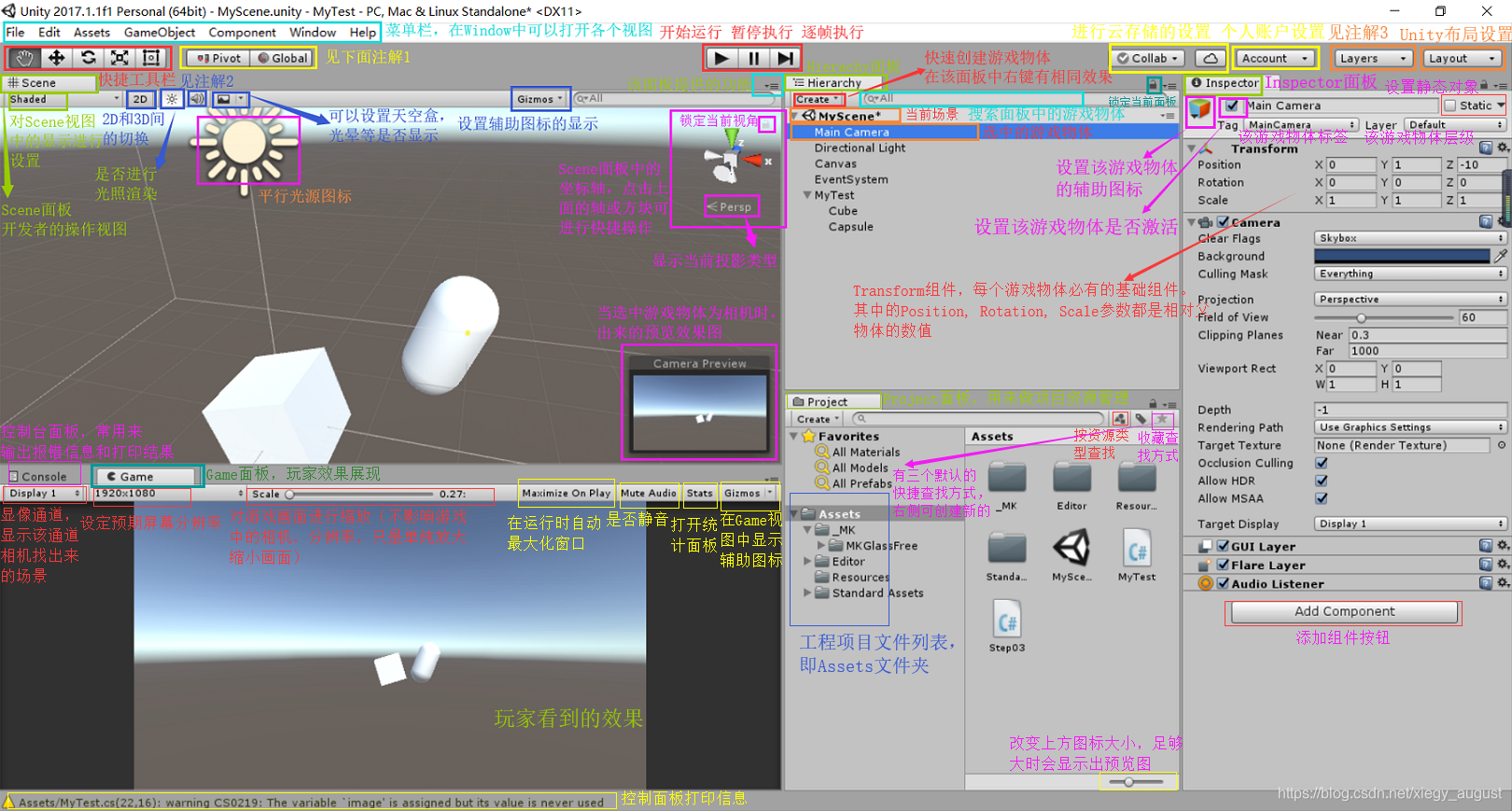Toggle Camera component enabled checkbox
The width and height of the screenshot is (1512, 811).
click(x=1223, y=222)
